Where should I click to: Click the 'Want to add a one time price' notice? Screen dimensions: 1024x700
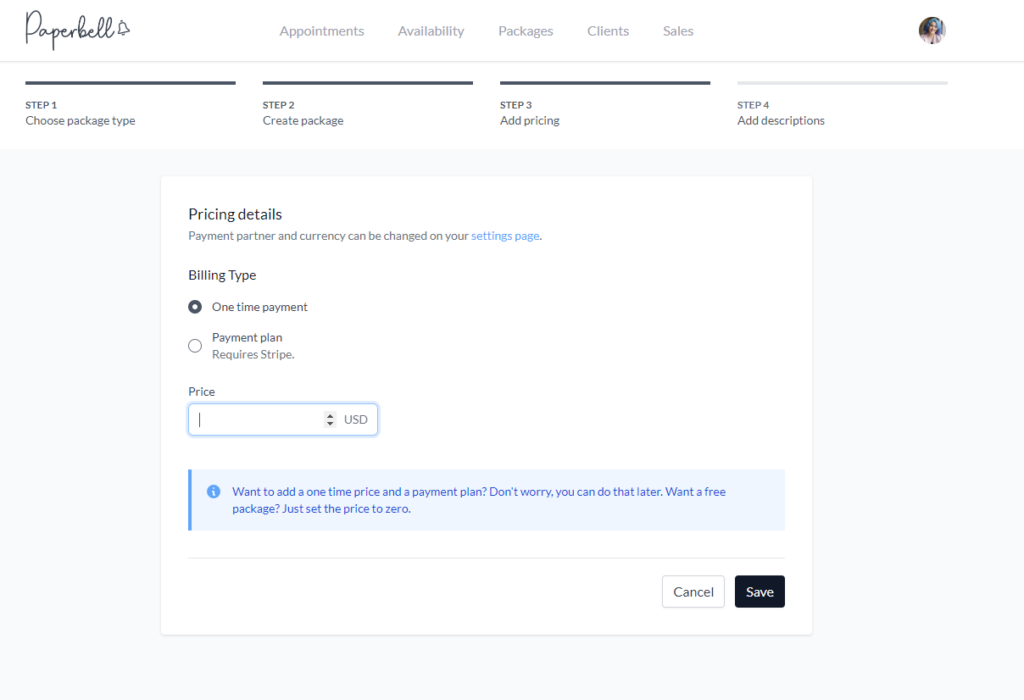point(487,500)
